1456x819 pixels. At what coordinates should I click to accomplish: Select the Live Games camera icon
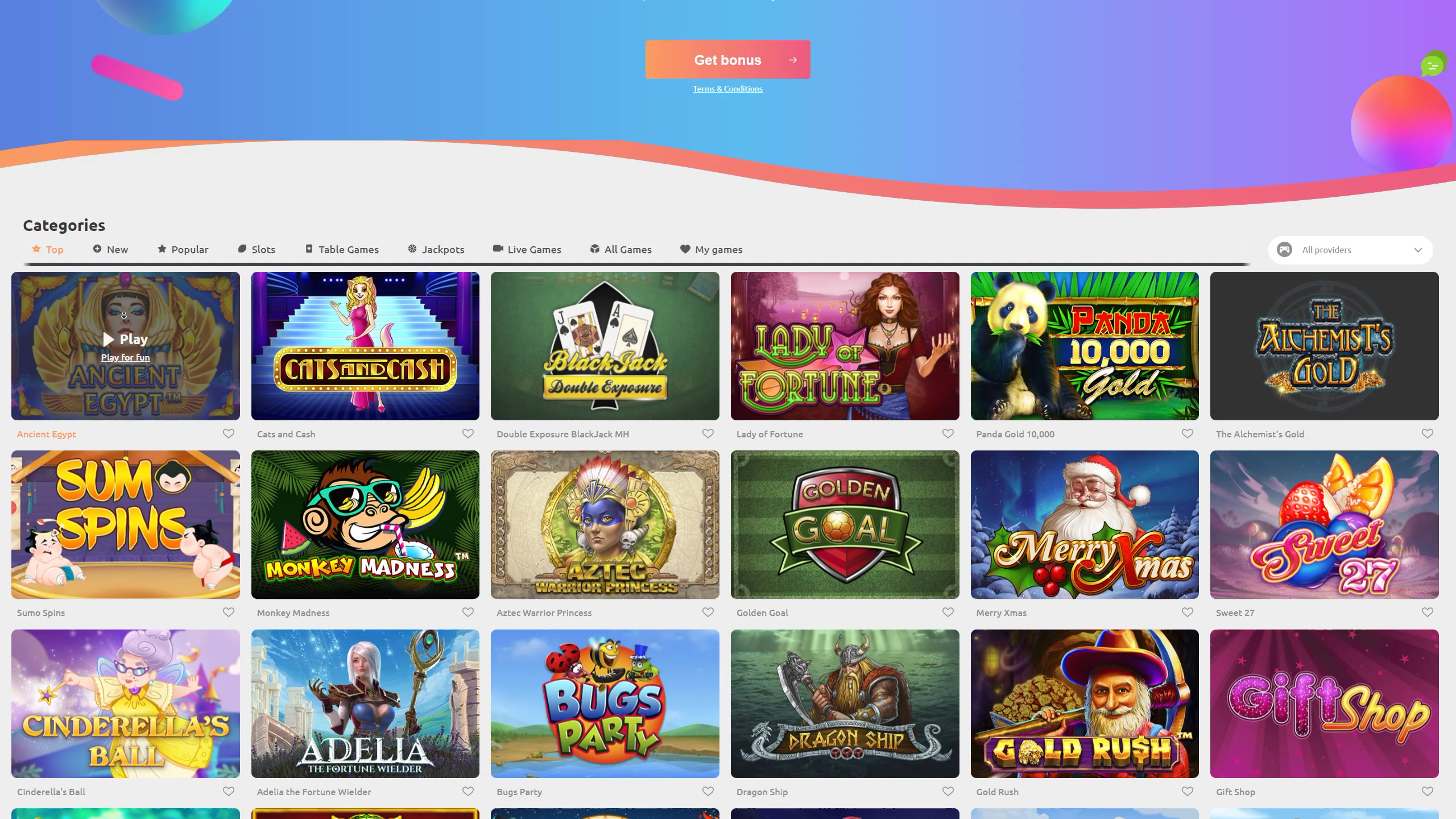pyautogui.click(x=498, y=249)
